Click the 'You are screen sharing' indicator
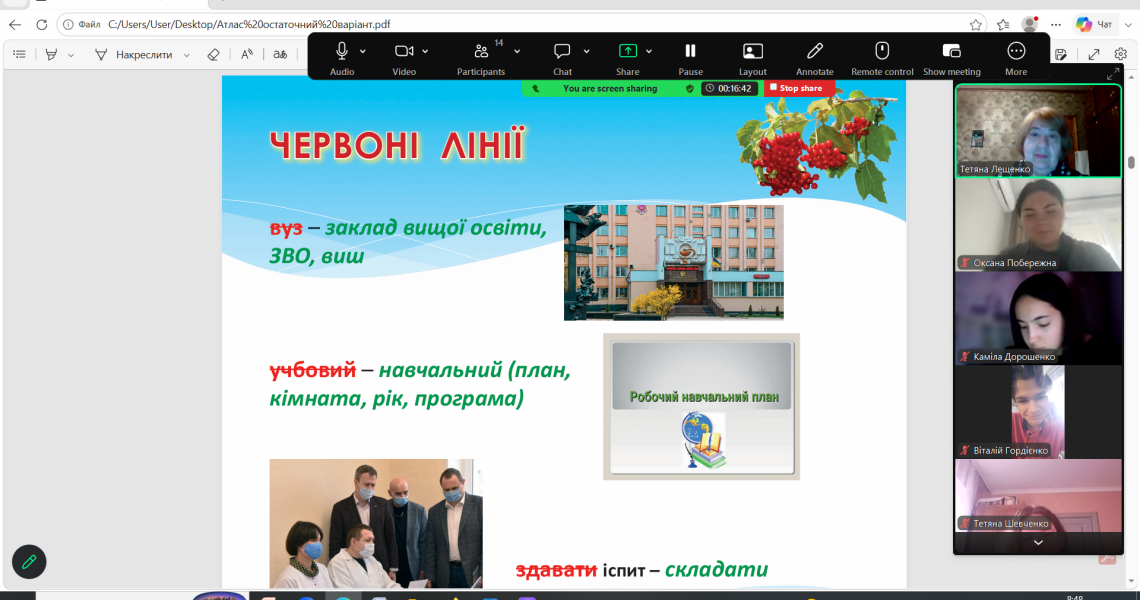 [x=609, y=89]
